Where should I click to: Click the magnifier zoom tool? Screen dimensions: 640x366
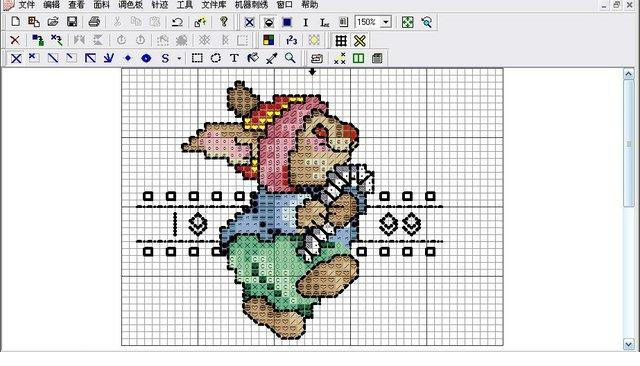[290, 58]
